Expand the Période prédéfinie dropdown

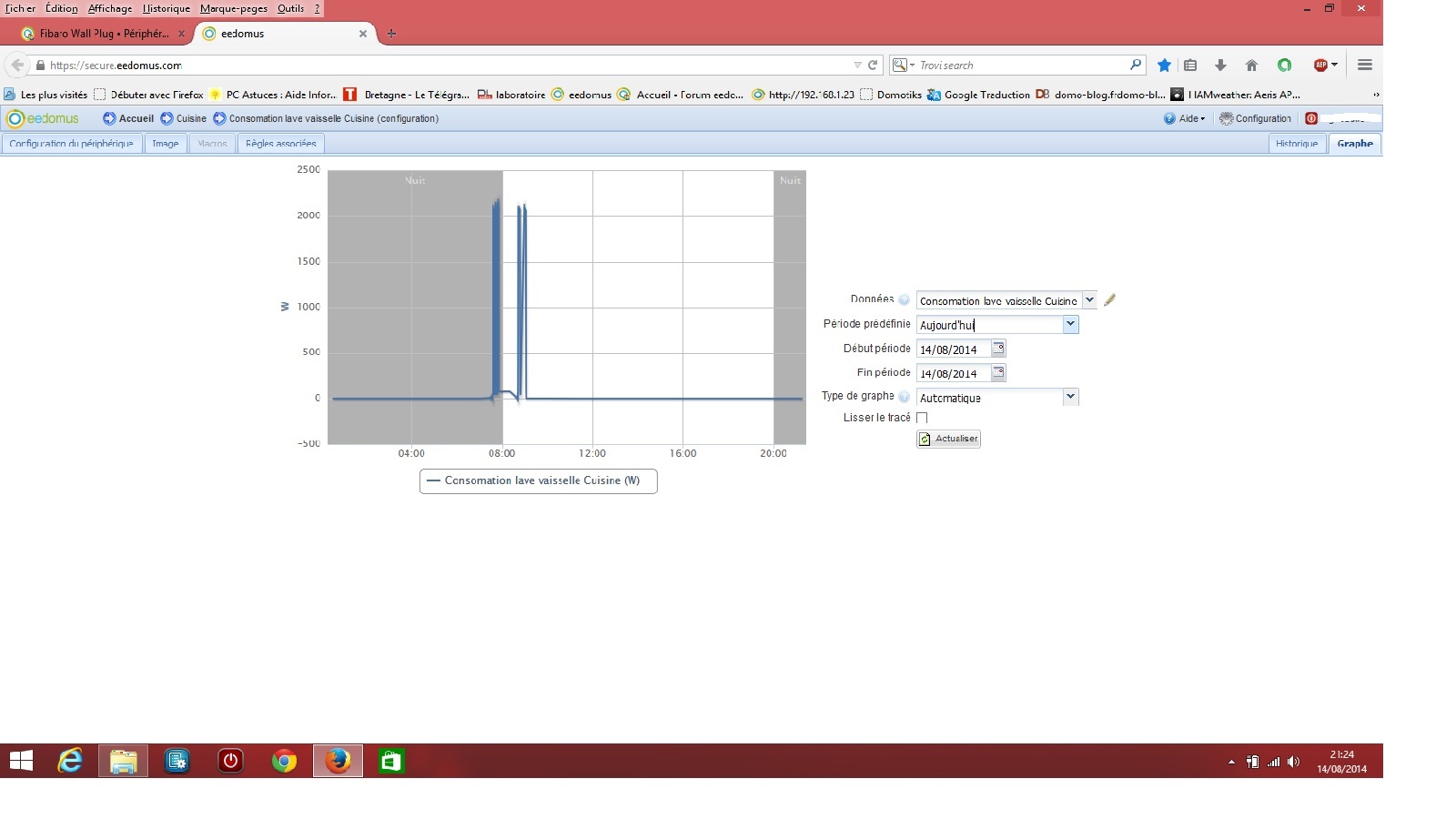[1070, 324]
